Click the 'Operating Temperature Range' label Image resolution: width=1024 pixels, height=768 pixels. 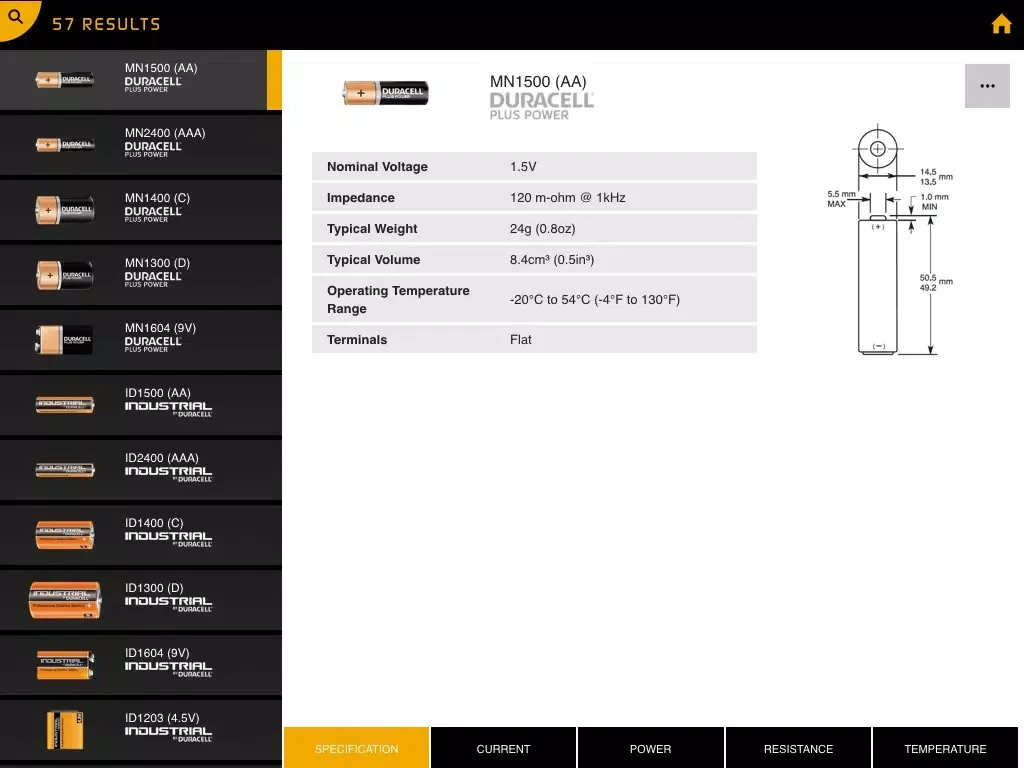pyautogui.click(x=398, y=299)
